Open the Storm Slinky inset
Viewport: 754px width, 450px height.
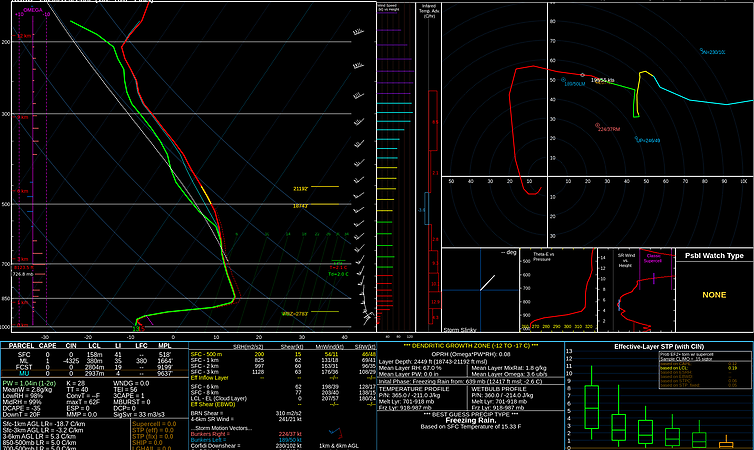pos(480,290)
